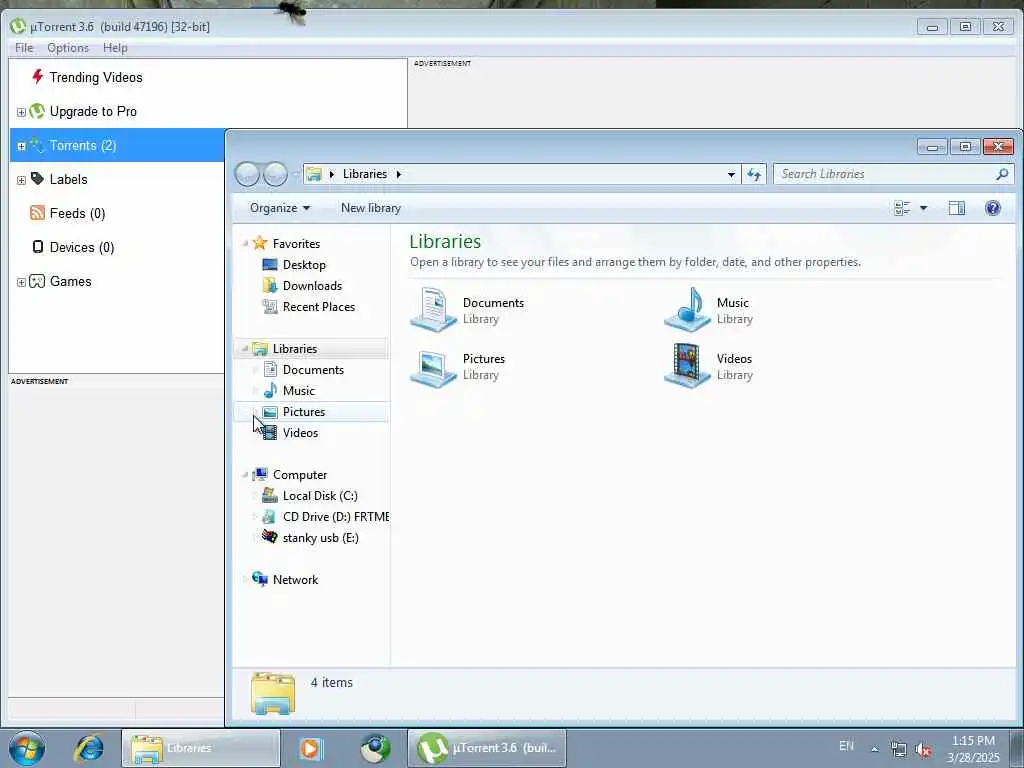Click the network icon in system tray
Viewport: 1024px width, 768px height.
pos(899,750)
